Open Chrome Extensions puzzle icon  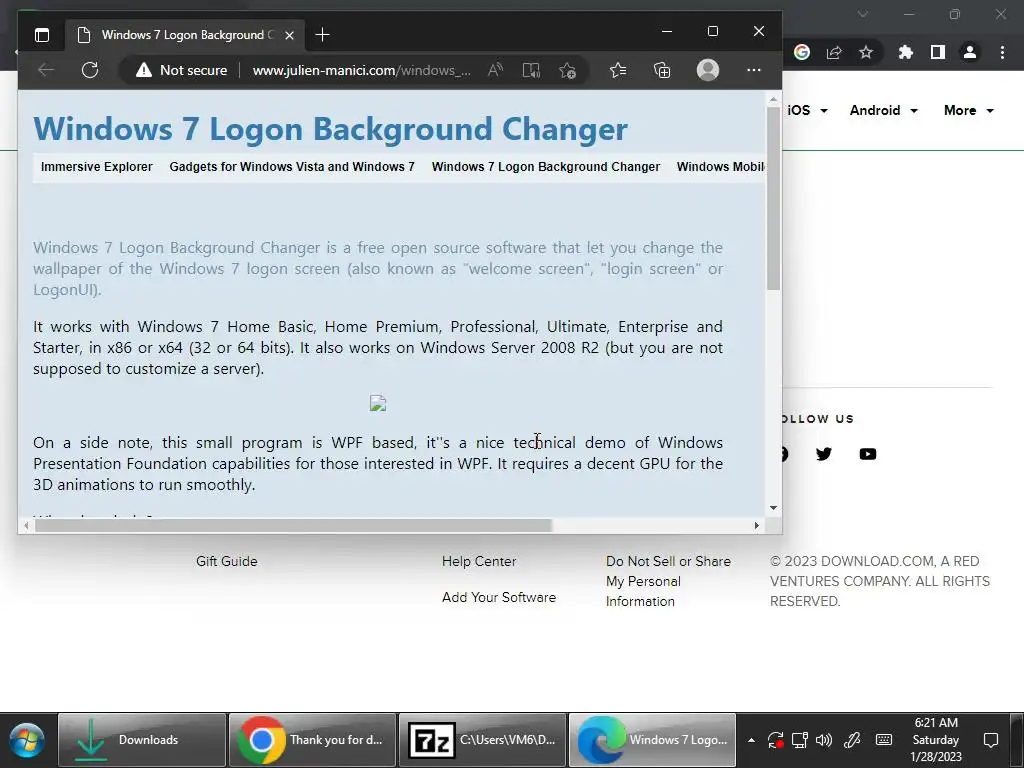906,52
